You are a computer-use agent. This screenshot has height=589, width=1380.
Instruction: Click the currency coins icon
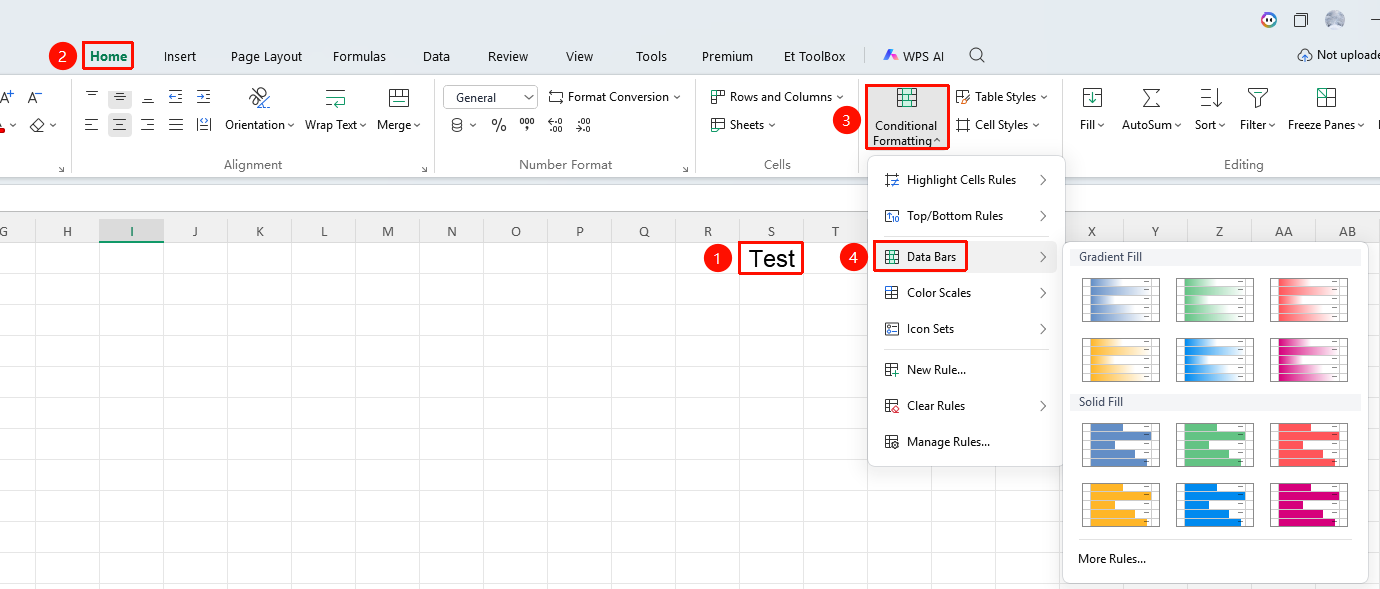point(458,125)
